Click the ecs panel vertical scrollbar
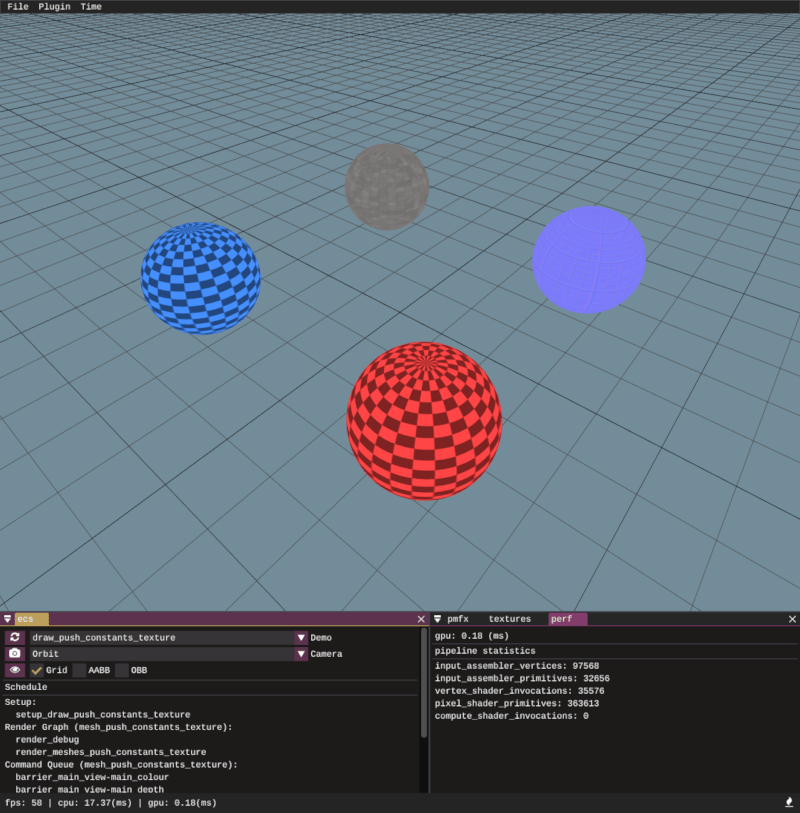Image resolution: width=800 pixels, height=813 pixels. pos(424,683)
